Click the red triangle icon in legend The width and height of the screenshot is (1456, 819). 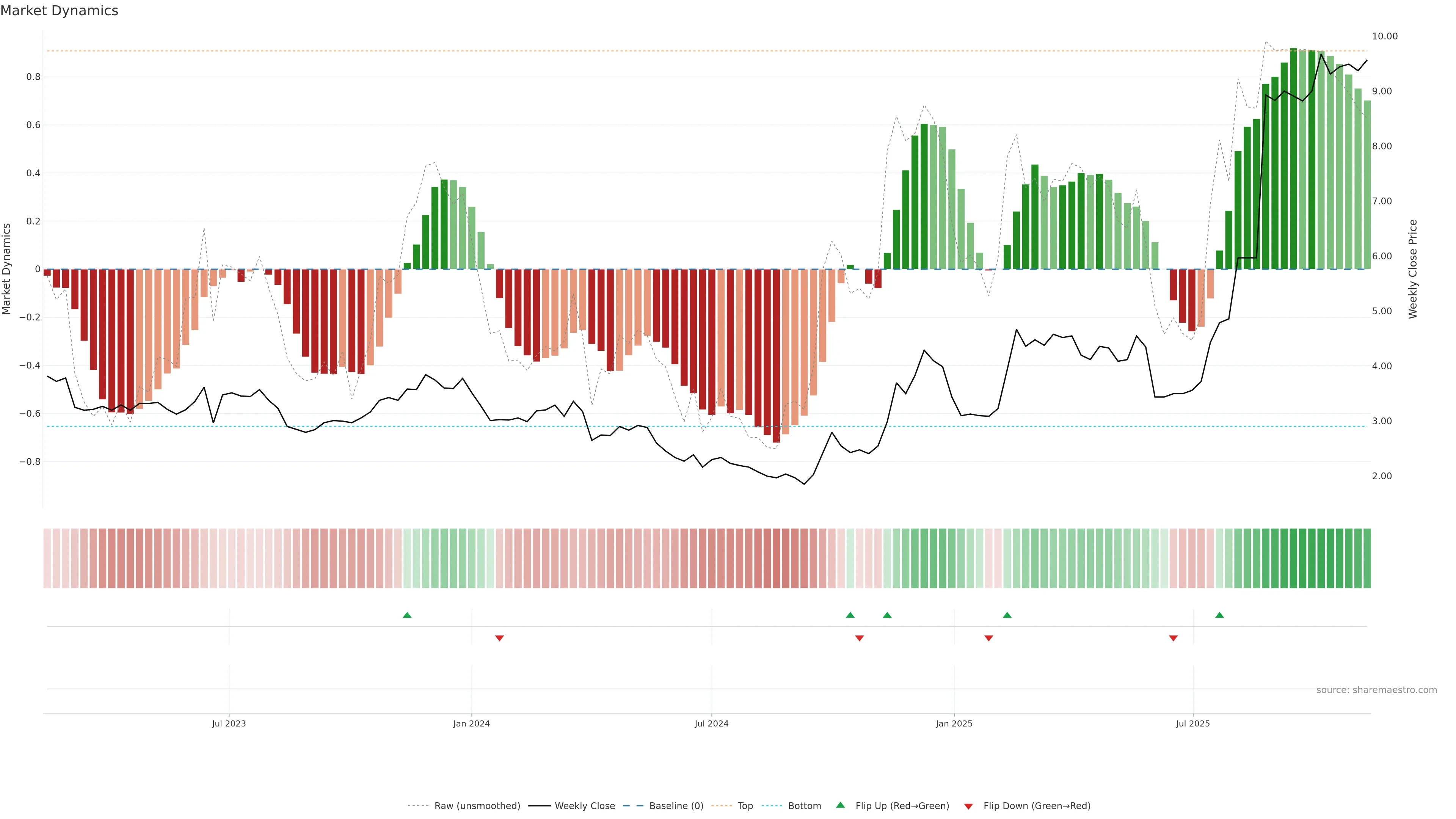tap(968, 806)
